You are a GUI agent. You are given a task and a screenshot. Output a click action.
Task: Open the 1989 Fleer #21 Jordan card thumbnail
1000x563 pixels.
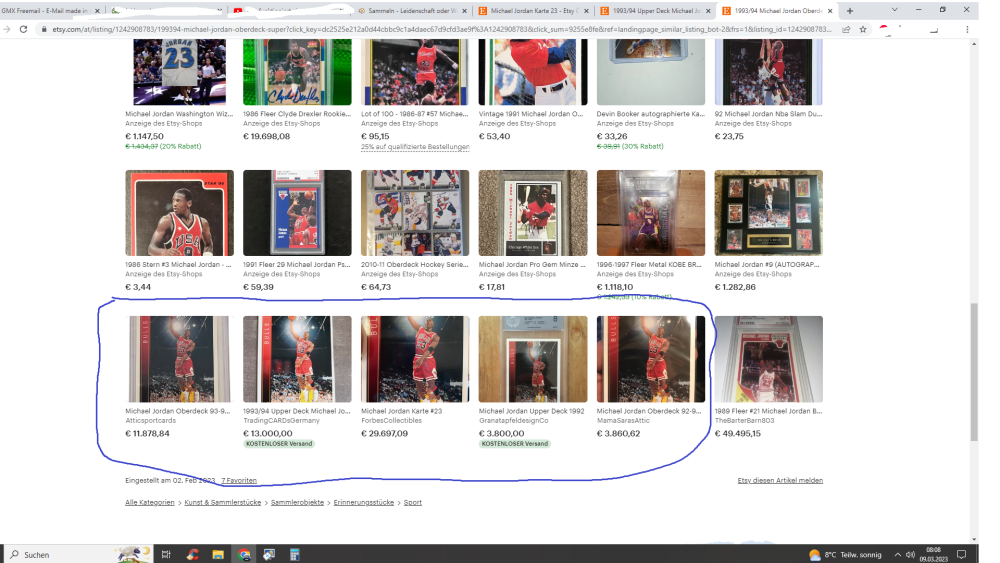coord(768,359)
